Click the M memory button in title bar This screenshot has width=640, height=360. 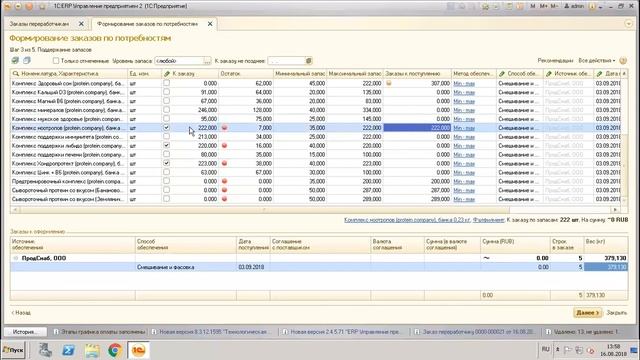533,6
